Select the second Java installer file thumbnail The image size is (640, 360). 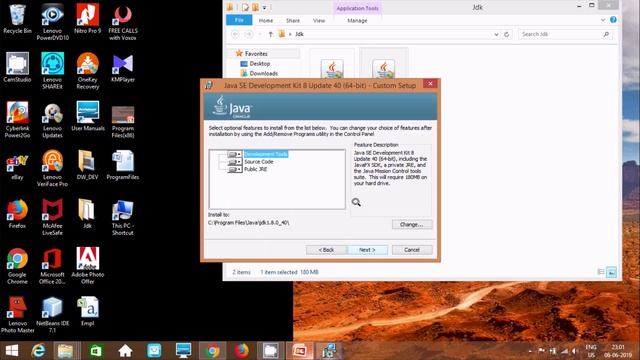383,68
